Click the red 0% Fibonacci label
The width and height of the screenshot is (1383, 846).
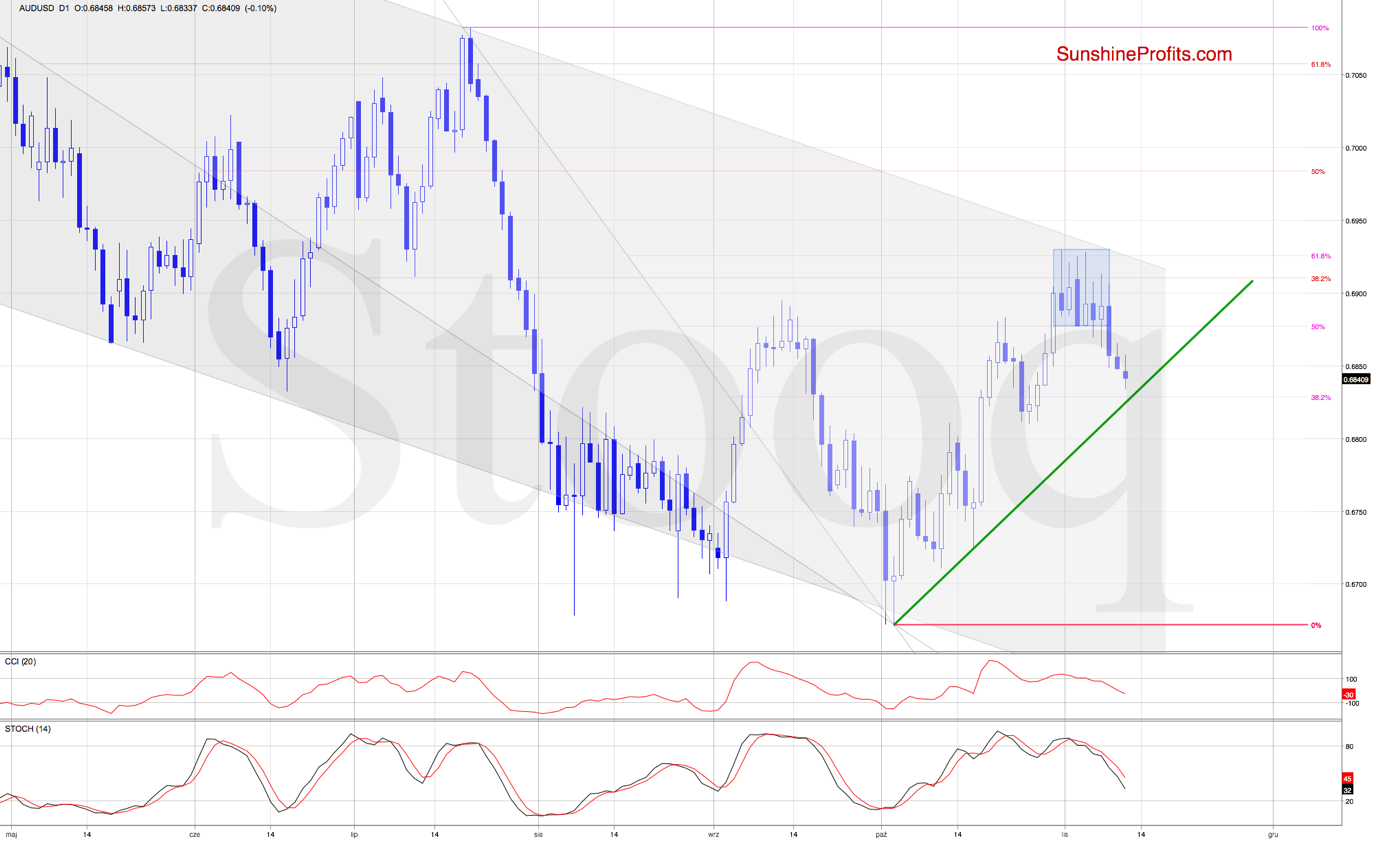[x=1316, y=625]
